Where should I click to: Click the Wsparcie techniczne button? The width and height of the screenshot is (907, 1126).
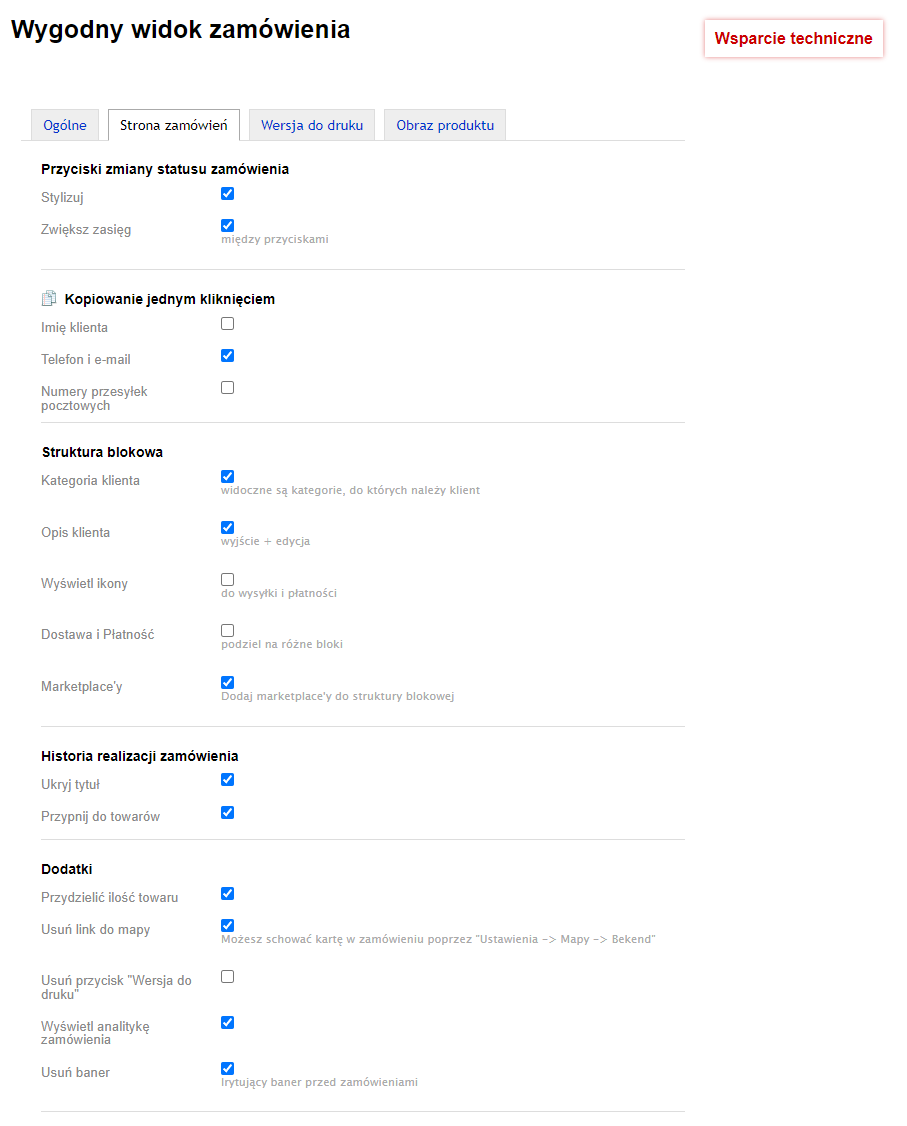[x=793, y=39]
